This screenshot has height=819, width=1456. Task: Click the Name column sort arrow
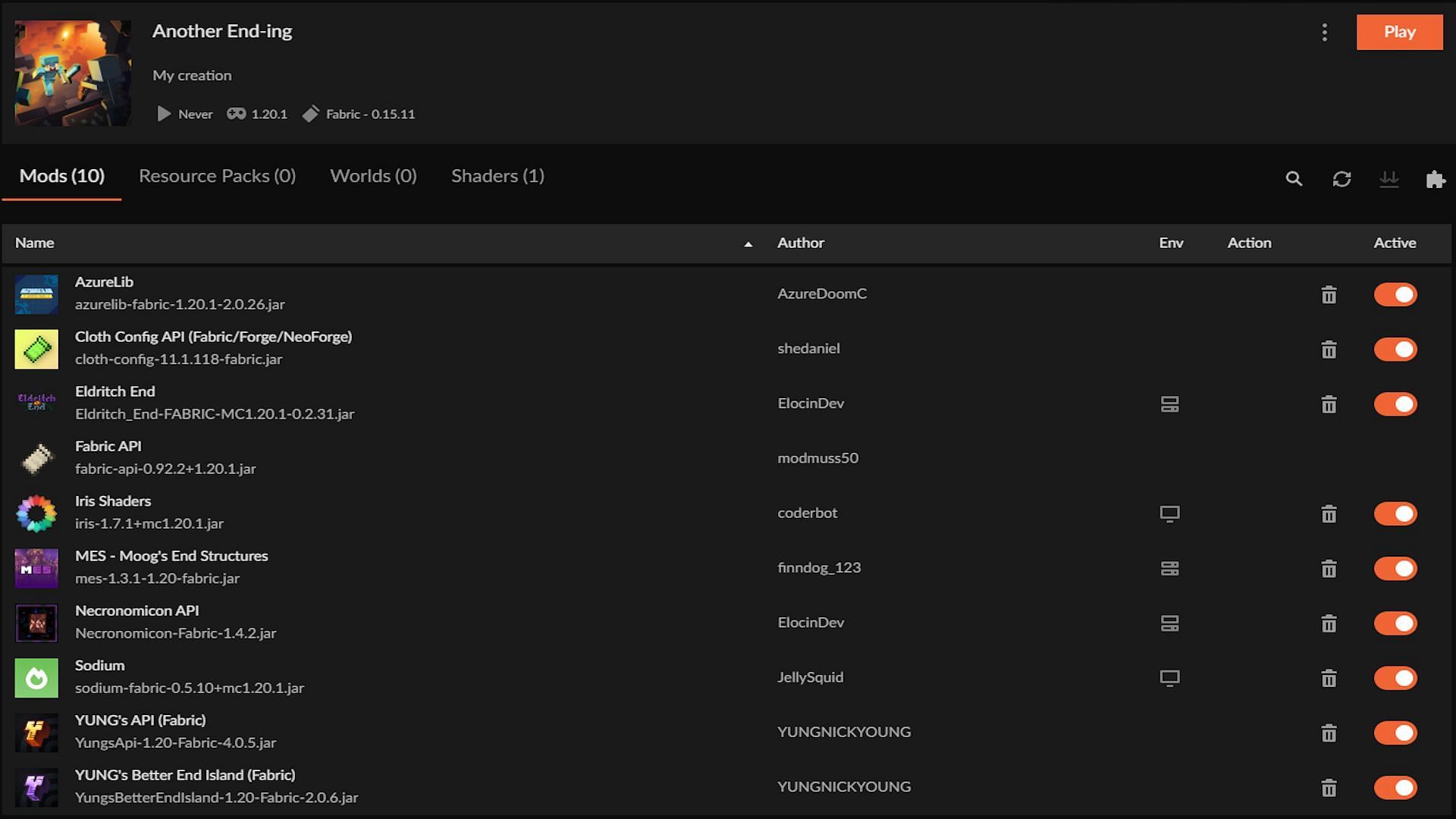(x=748, y=244)
